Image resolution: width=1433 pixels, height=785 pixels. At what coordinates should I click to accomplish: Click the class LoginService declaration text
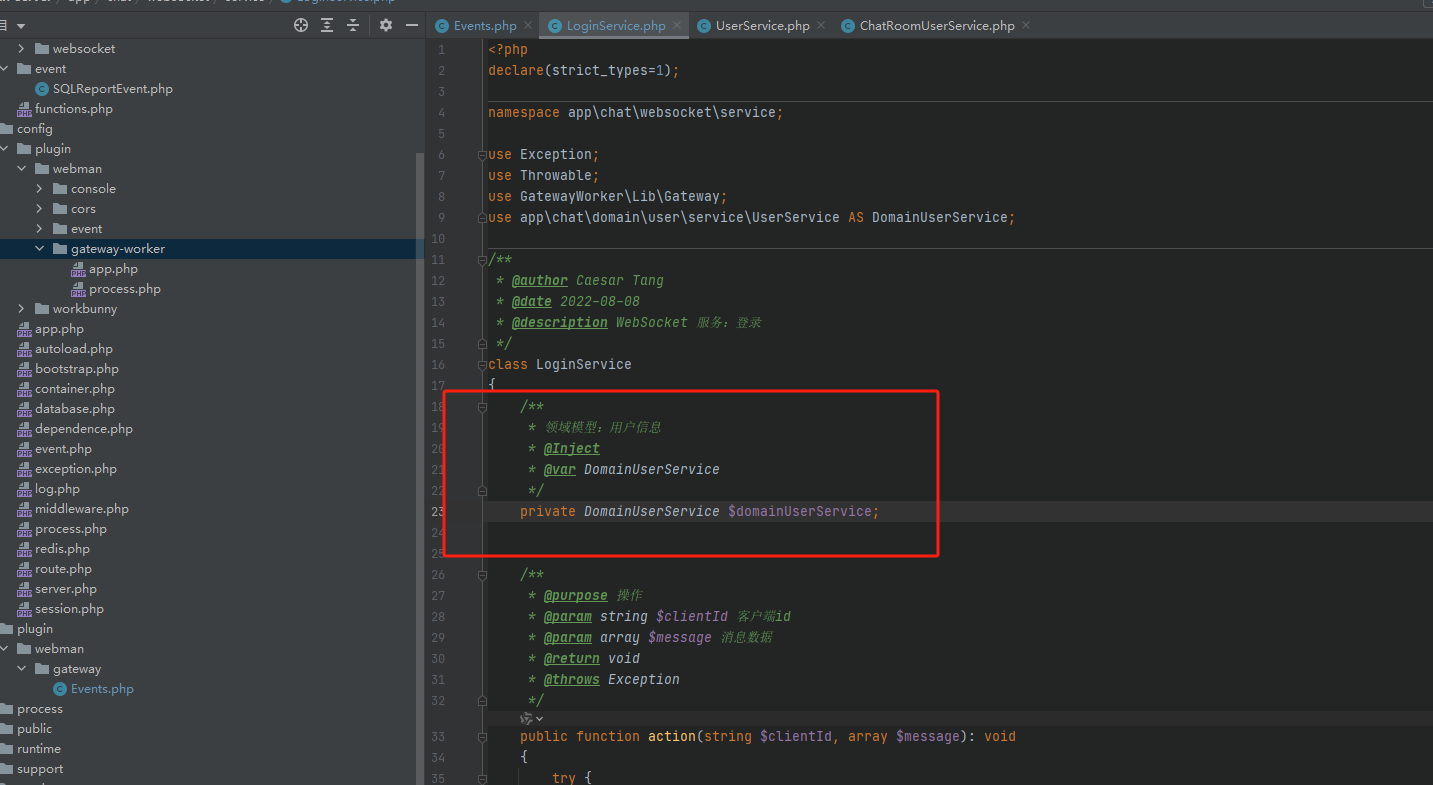coord(560,365)
